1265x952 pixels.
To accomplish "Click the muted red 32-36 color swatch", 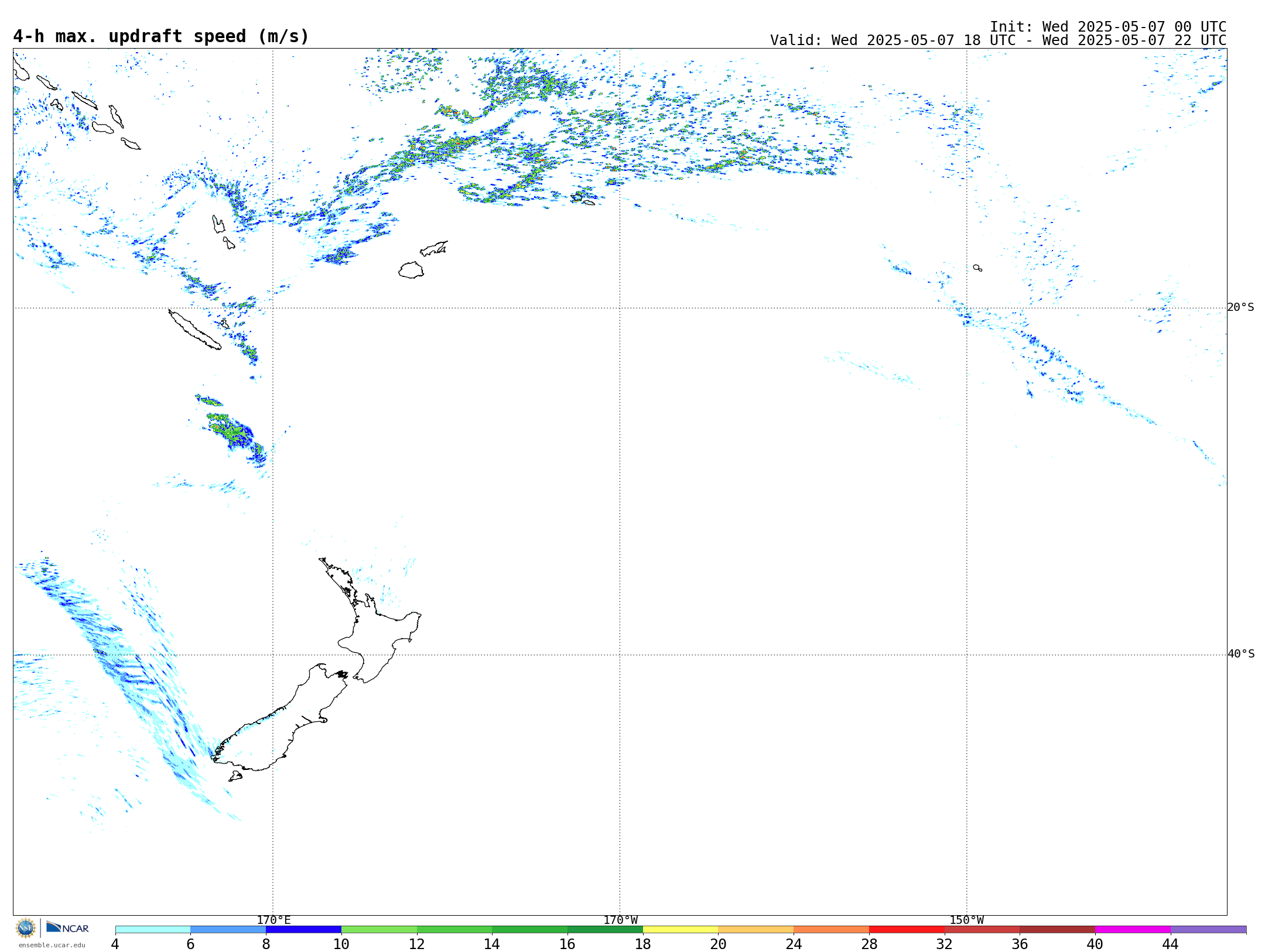I will tap(982, 930).
